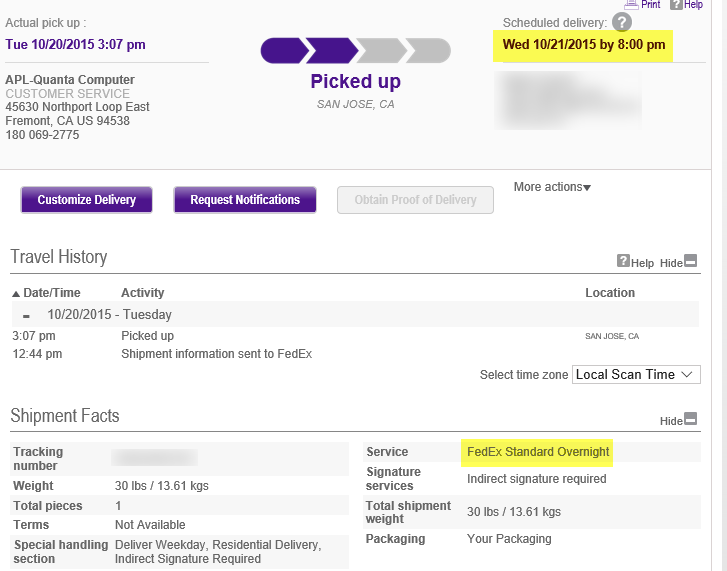Hide the Travel History section
This screenshot has height=571, width=727.
pos(690,261)
